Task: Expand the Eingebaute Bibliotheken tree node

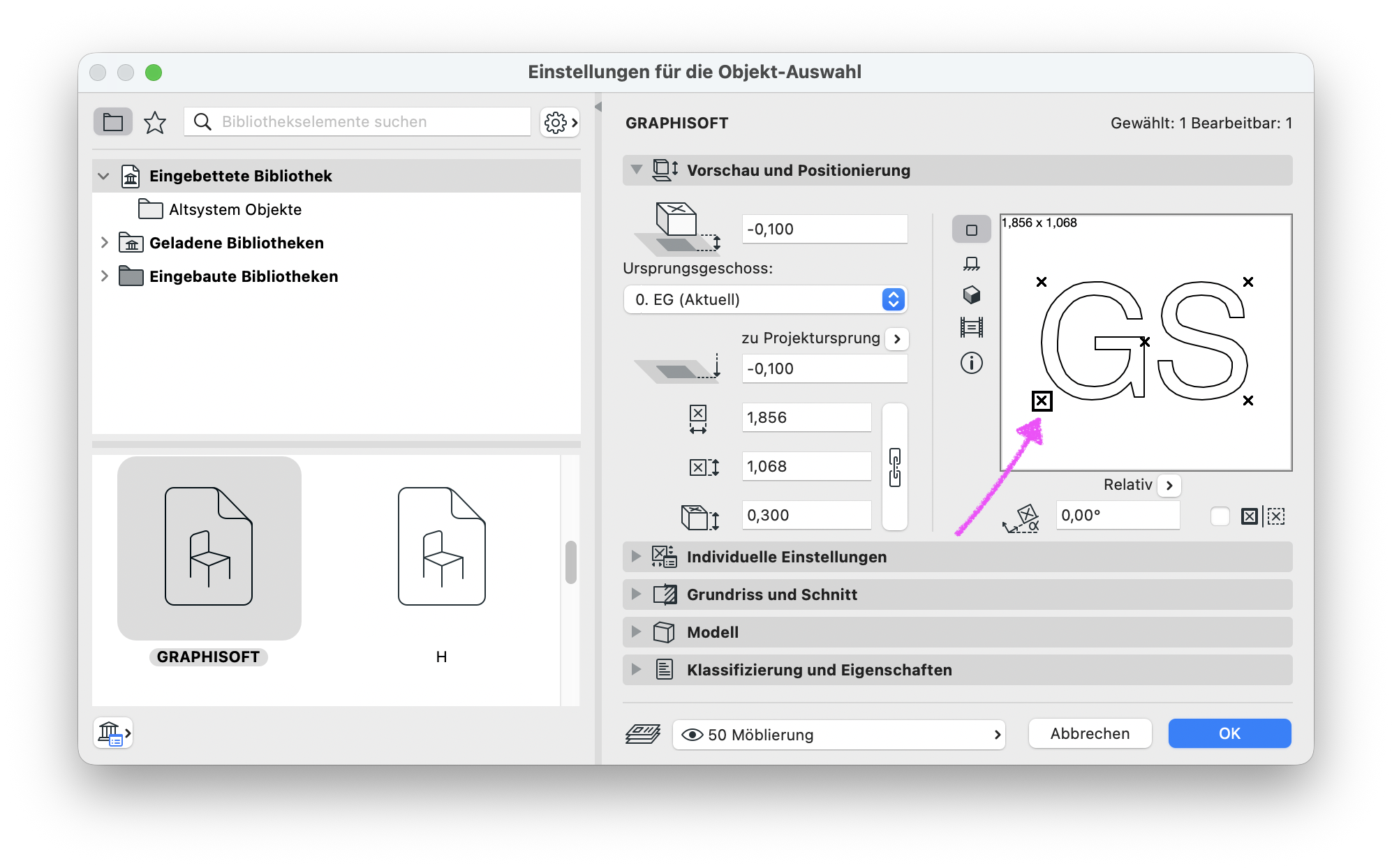Action: [x=104, y=276]
